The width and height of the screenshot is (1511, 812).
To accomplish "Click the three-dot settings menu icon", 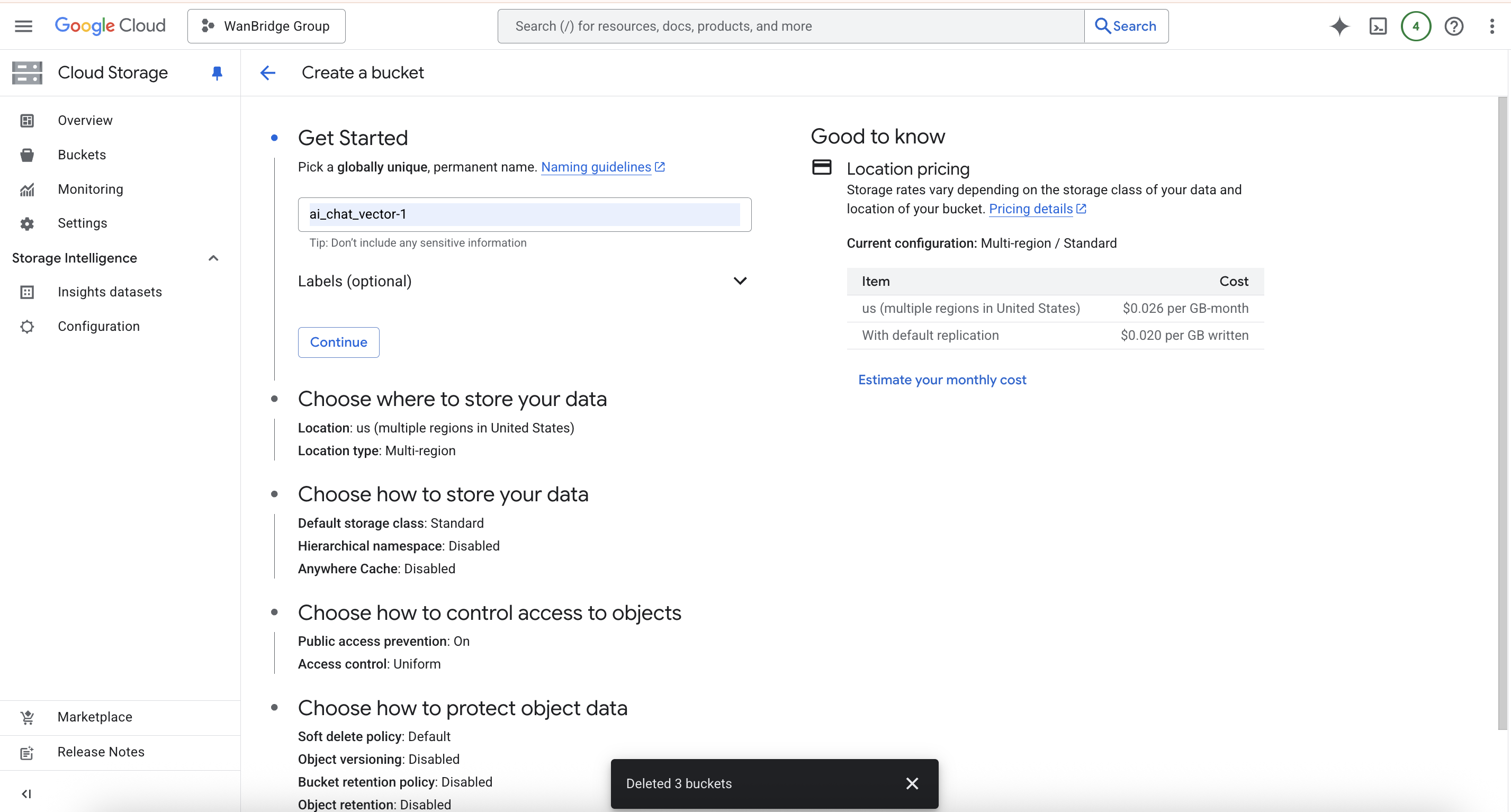I will pyautogui.click(x=1491, y=26).
